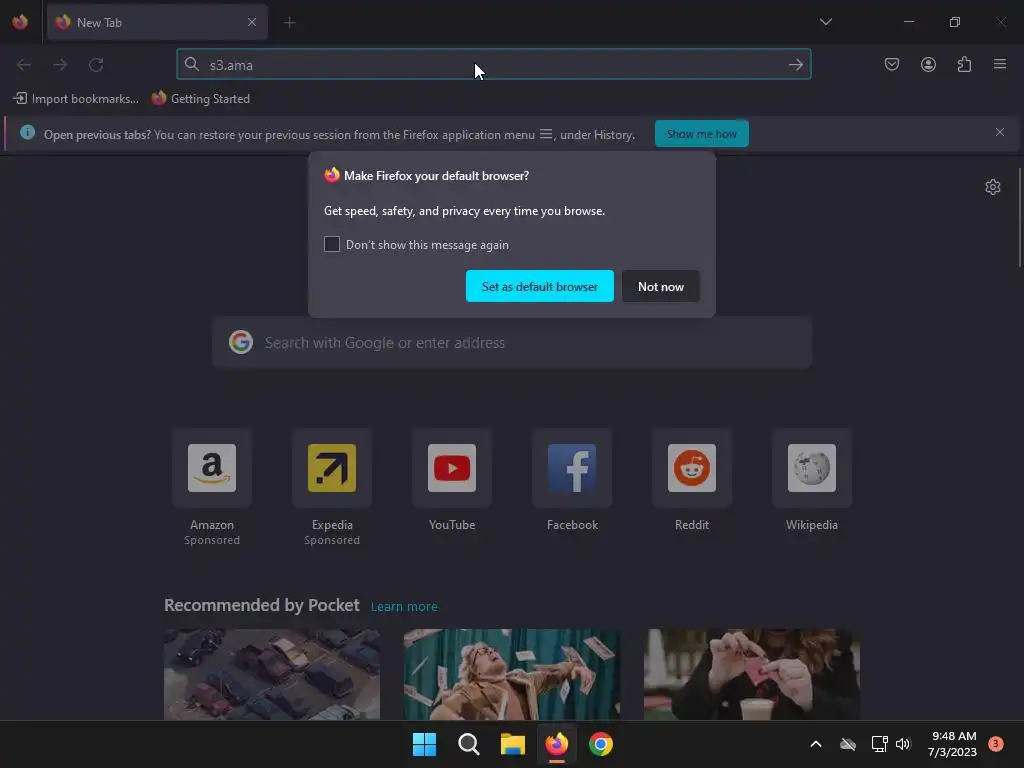
Task: Dismiss the previous tabs notification bar
Action: point(1000,133)
